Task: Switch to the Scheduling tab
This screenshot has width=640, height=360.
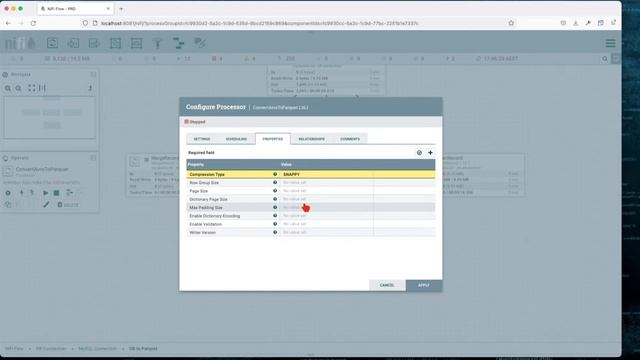Action: (236, 139)
